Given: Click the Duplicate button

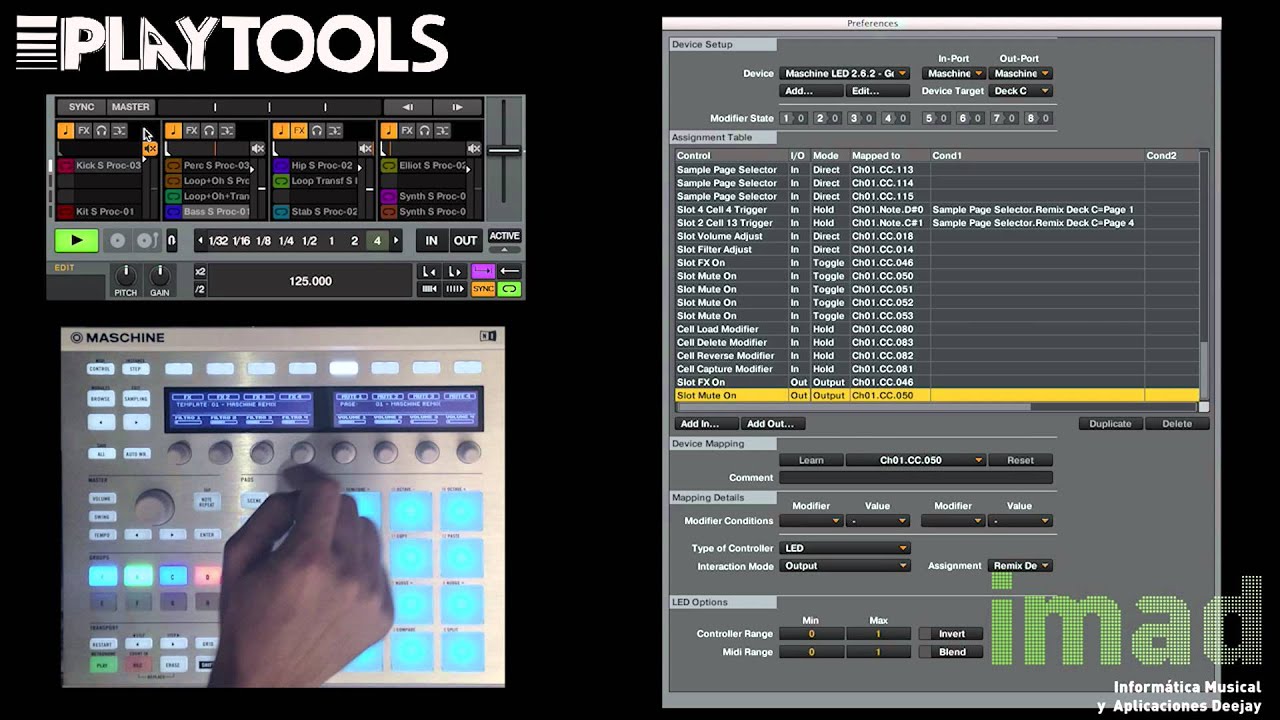Looking at the screenshot, I should 1110,424.
